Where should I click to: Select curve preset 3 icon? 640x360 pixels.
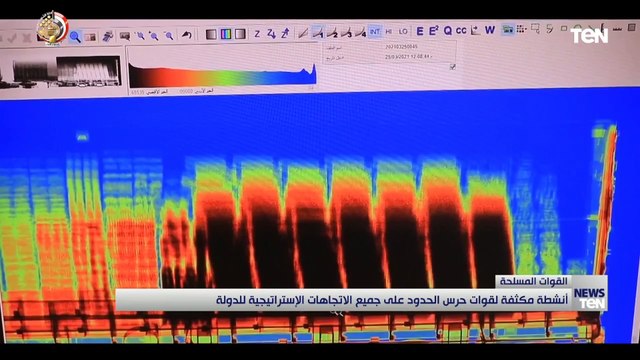point(347,32)
